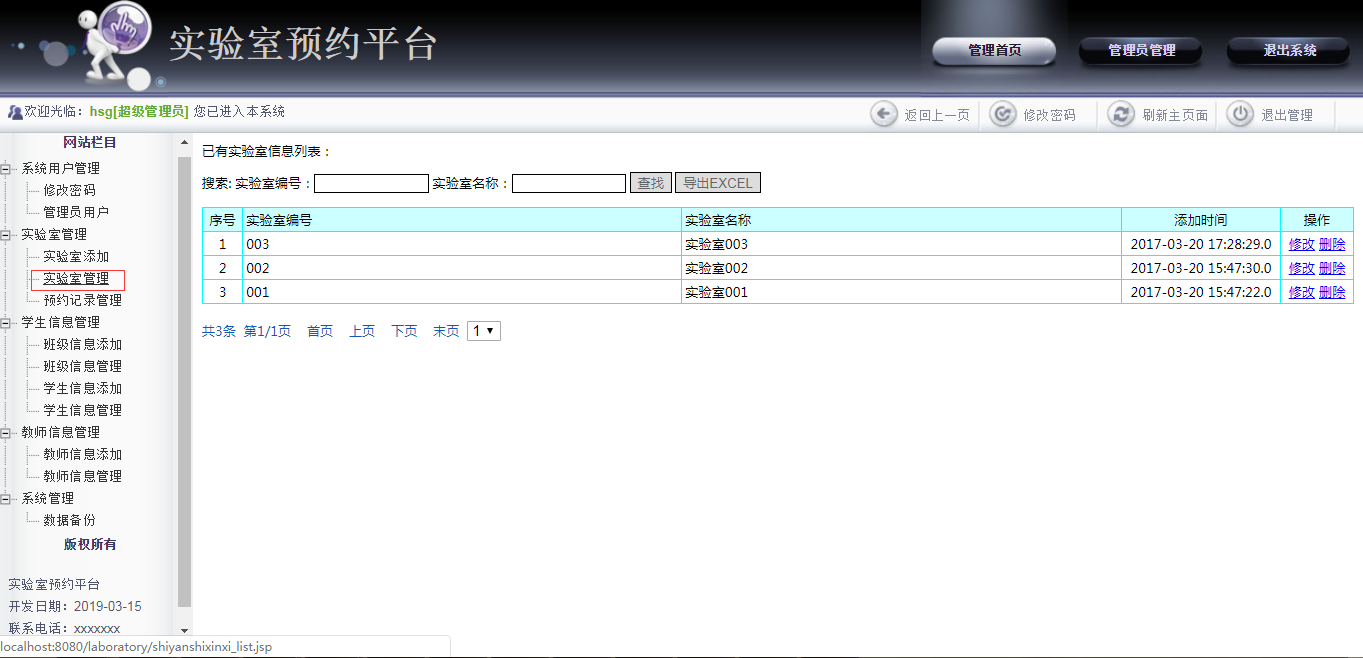Open 班级信息添加 in sidebar
This screenshot has height=658, width=1363.
(82, 344)
